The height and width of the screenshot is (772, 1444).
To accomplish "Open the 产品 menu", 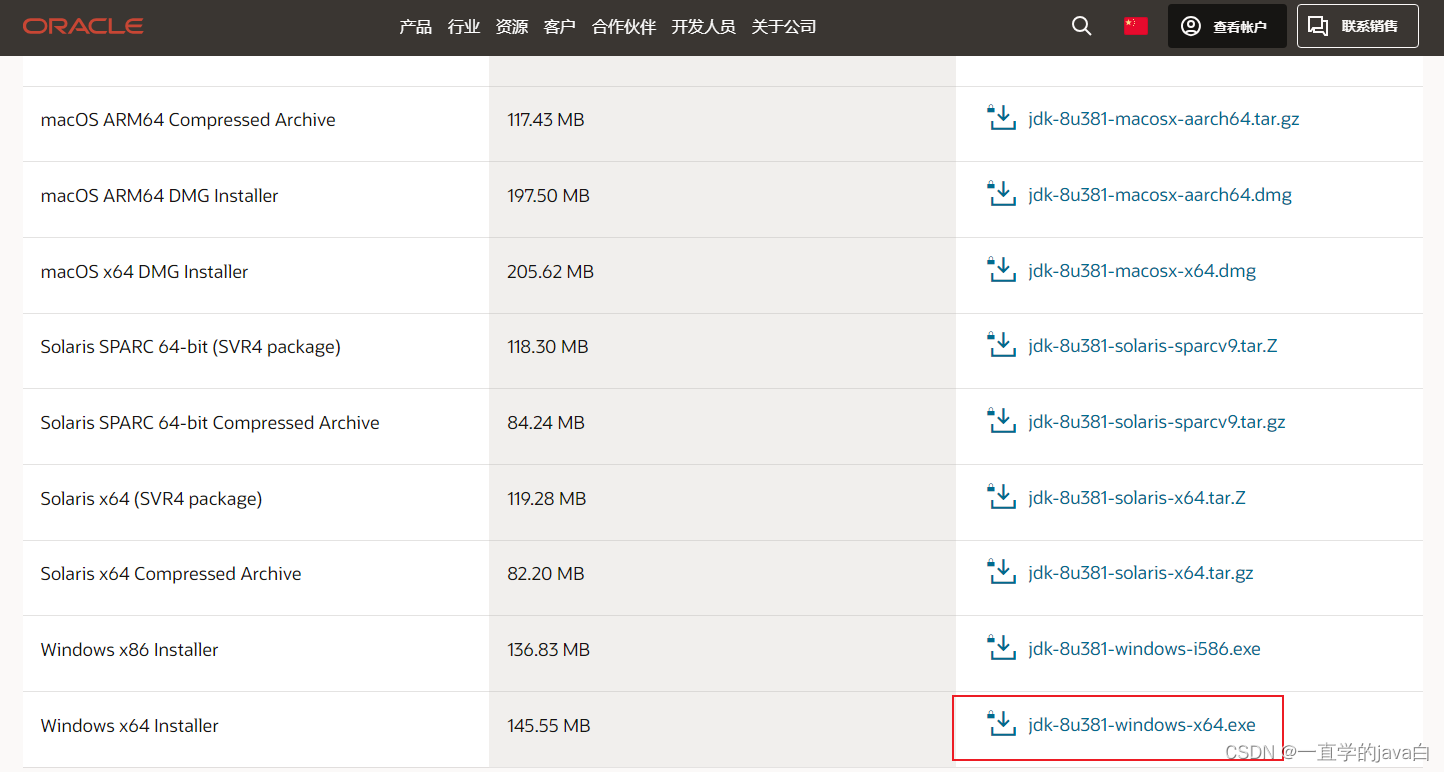I will pyautogui.click(x=415, y=27).
